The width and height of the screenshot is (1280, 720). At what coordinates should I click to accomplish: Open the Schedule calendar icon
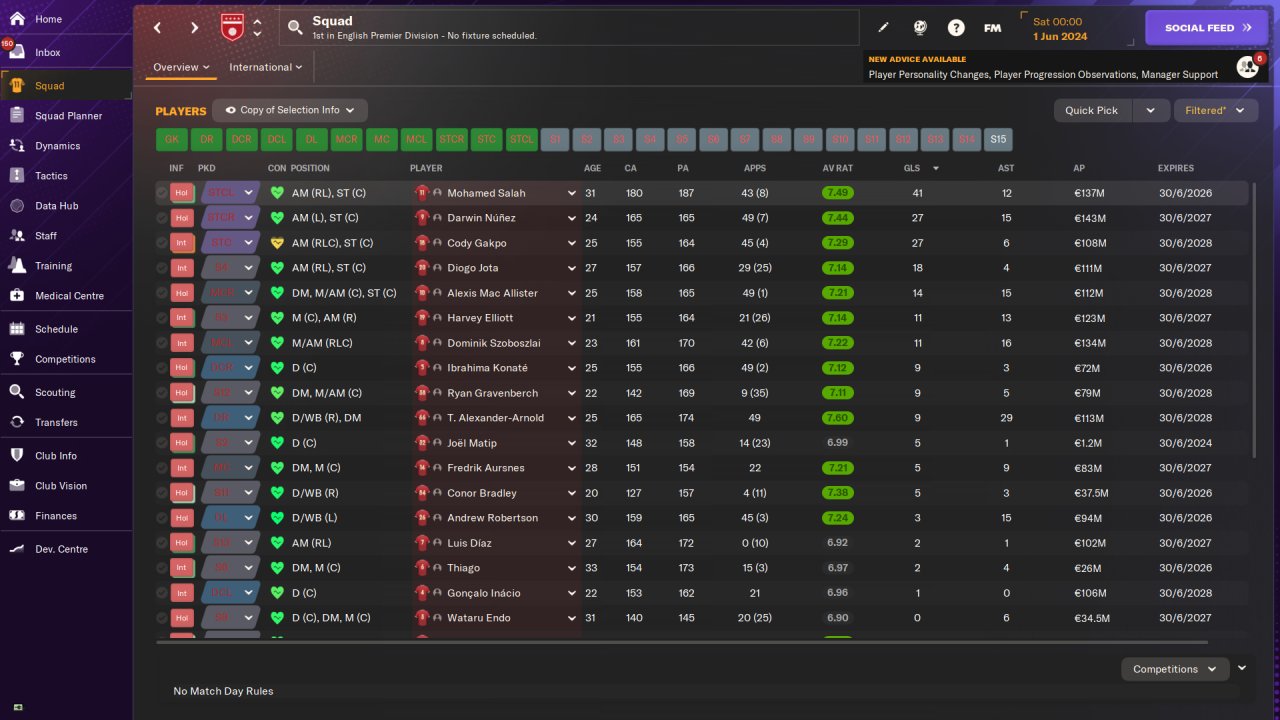click(x=17, y=329)
